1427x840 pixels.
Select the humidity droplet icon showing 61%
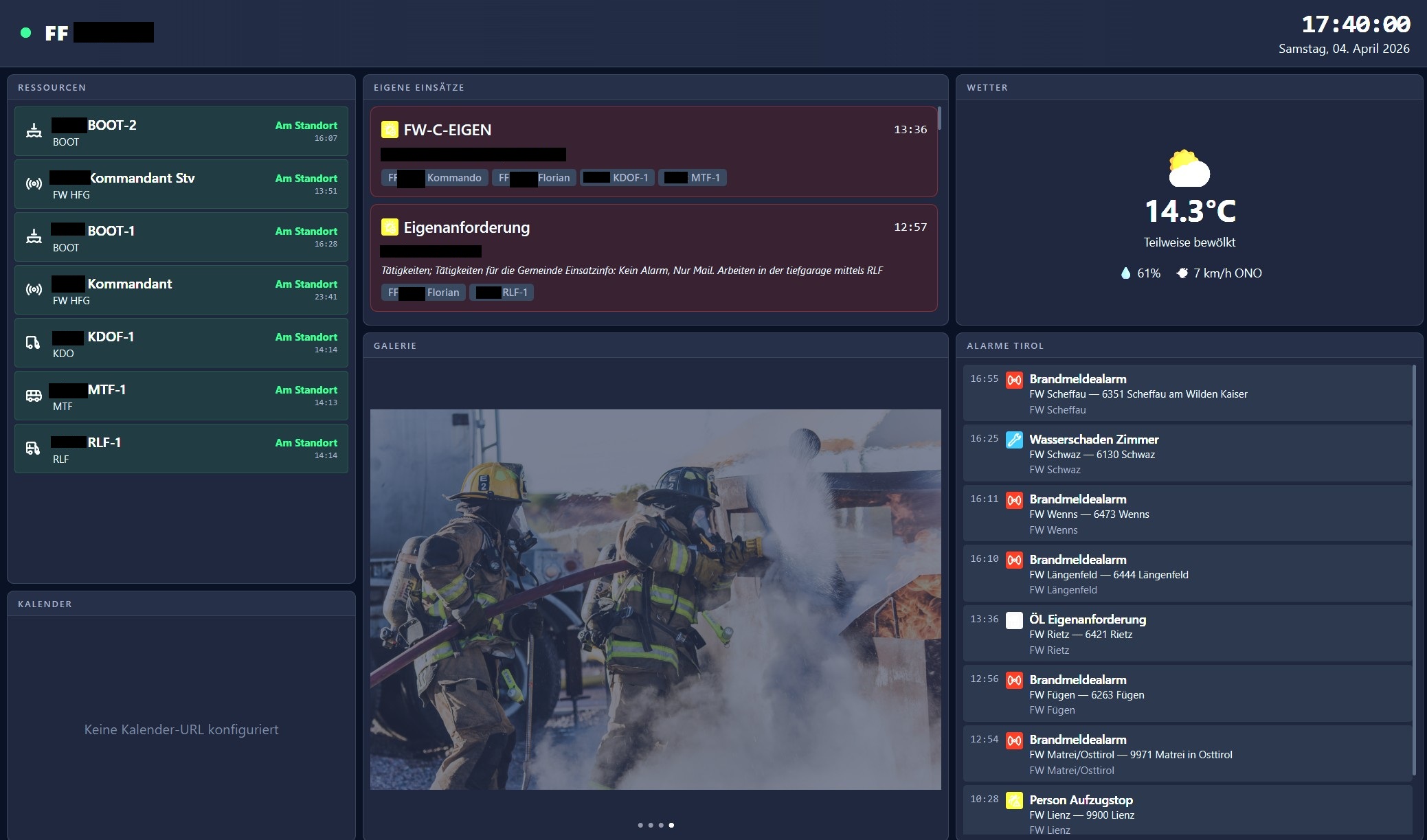click(x=1125, y=273)
